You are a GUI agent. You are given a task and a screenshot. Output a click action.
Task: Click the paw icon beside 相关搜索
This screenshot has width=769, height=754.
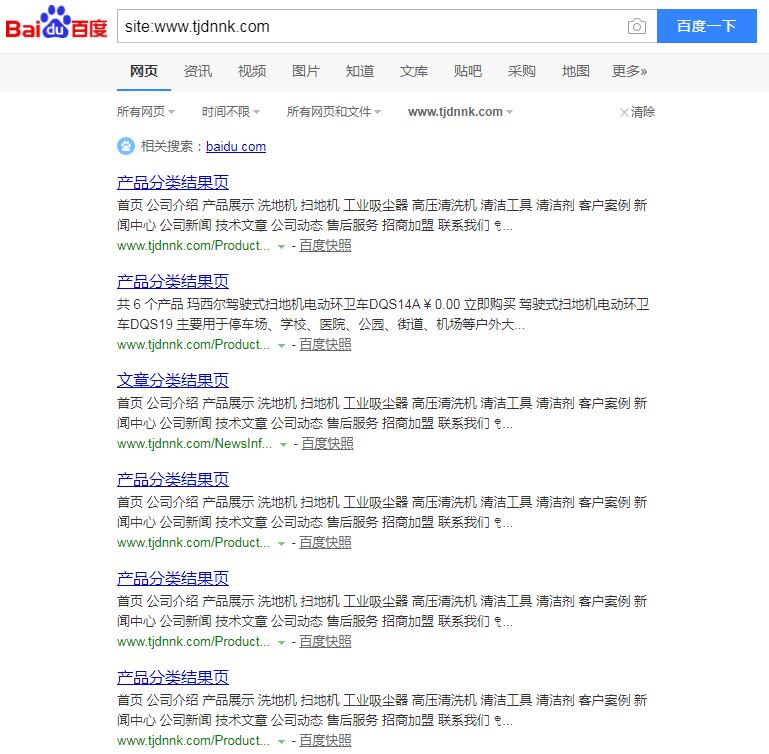[126, 146]
